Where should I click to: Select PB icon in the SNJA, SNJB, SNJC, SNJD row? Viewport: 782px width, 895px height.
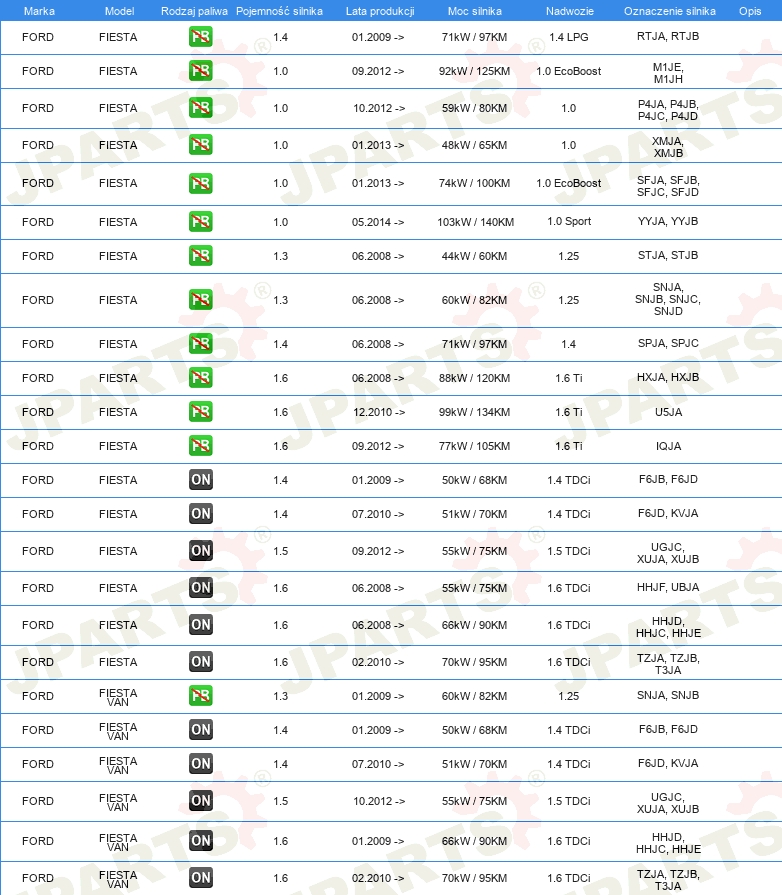tap(200, 300)
